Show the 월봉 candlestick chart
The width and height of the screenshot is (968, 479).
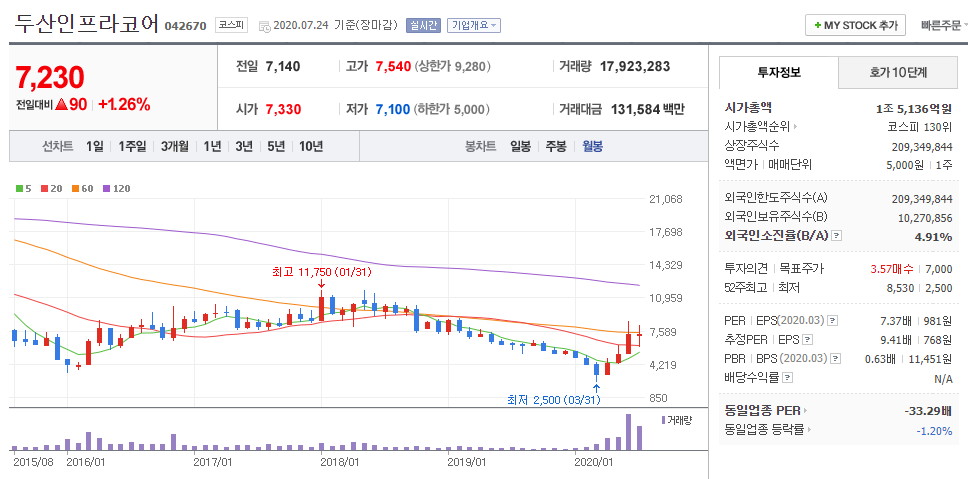593,146
